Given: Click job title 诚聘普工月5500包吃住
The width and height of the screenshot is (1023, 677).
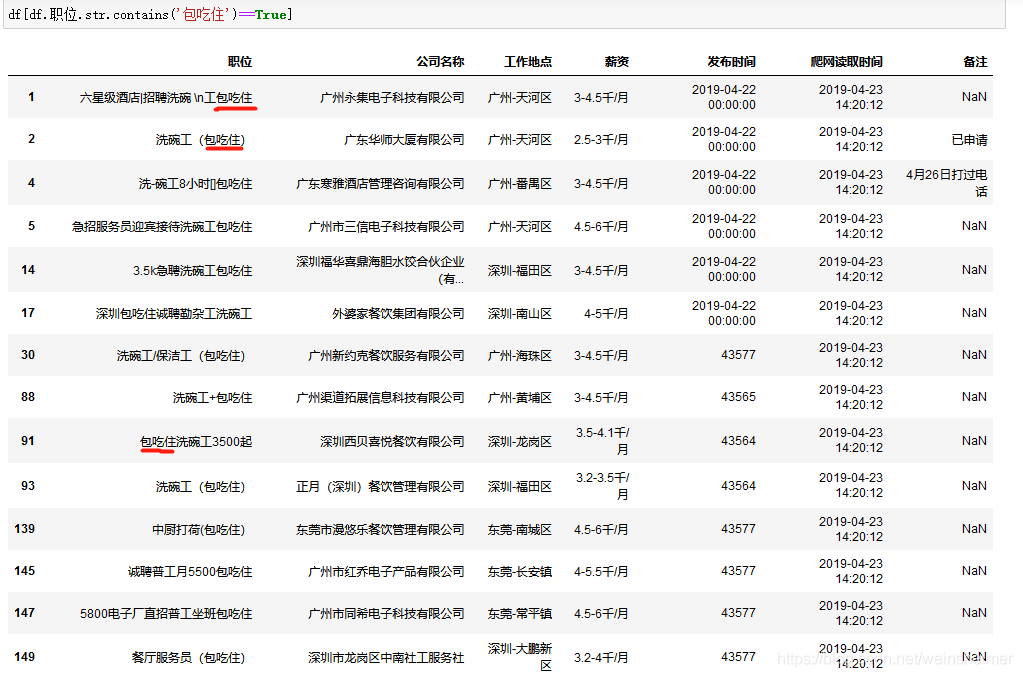Looking at the screenshot, I should [190, 572].
